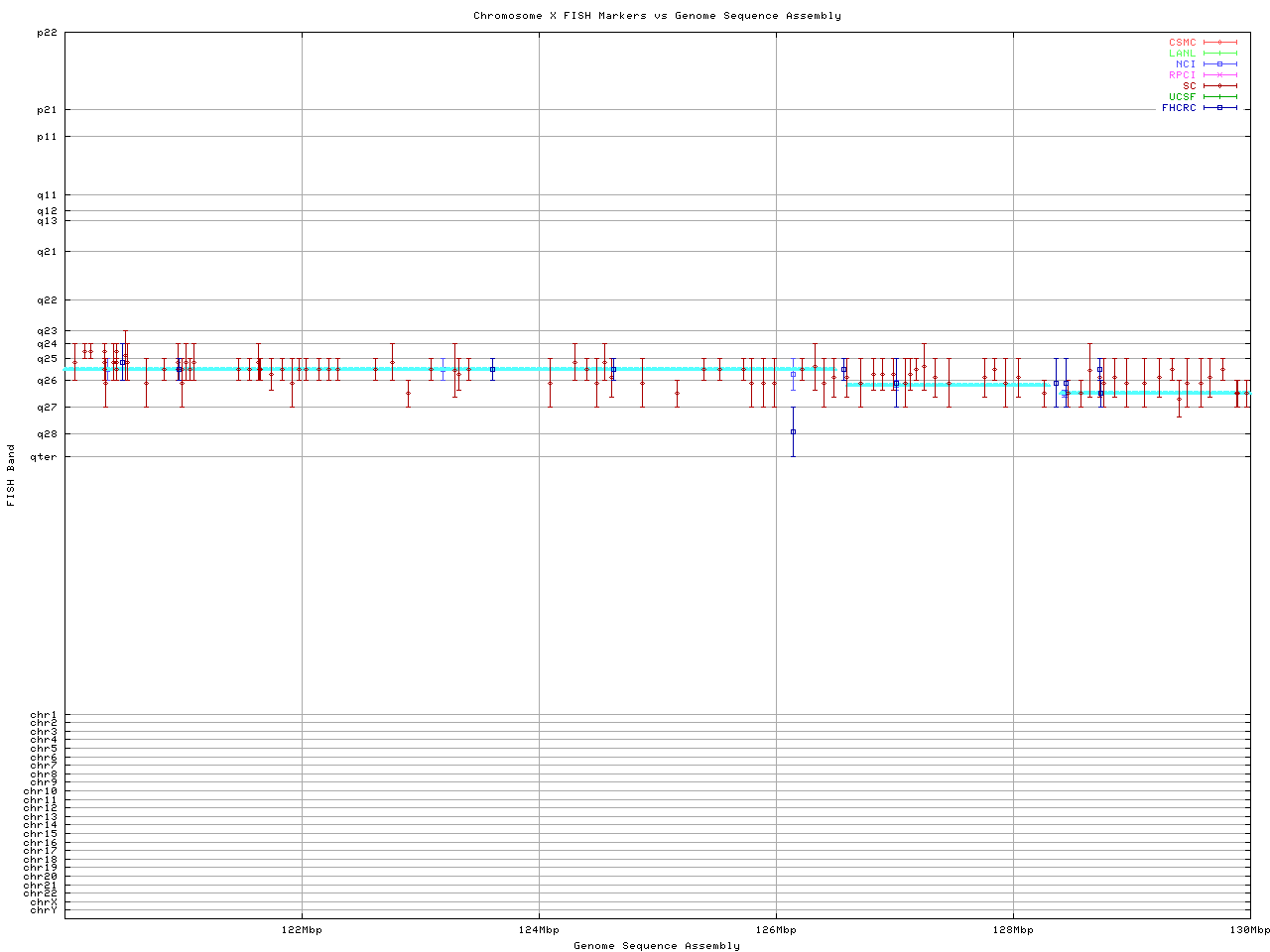Select the SC dark red legend marker

point(1219,86)
